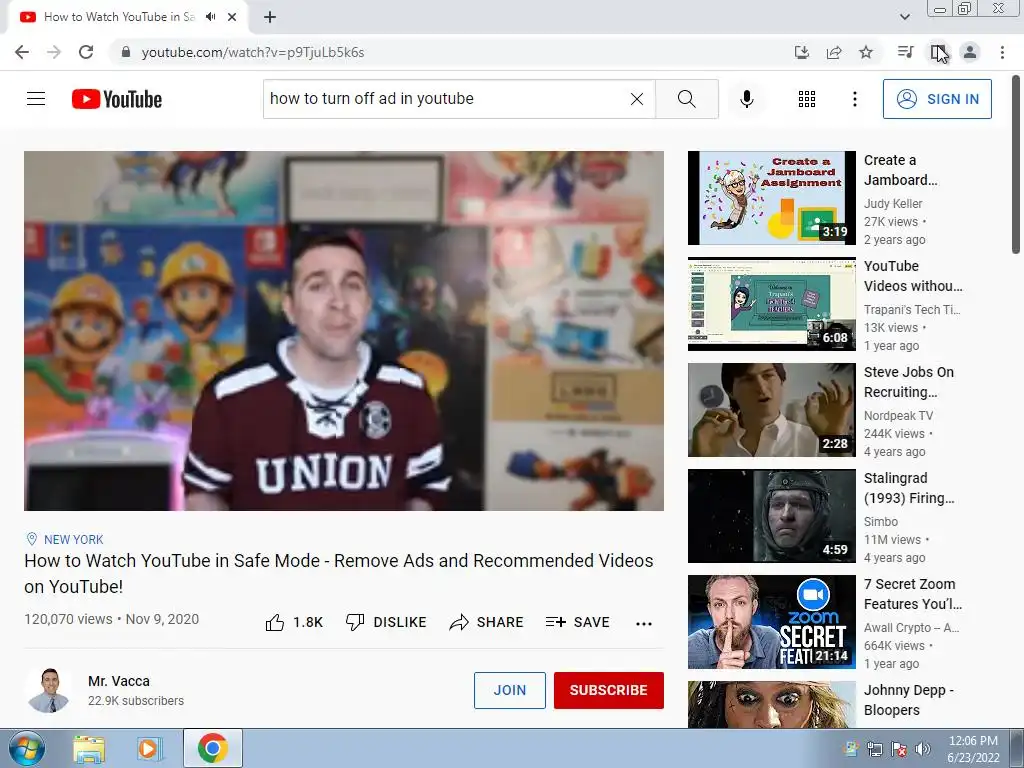Click 'Judy Keller' channel name
1024x768 pixels.
tap(893, 204)
